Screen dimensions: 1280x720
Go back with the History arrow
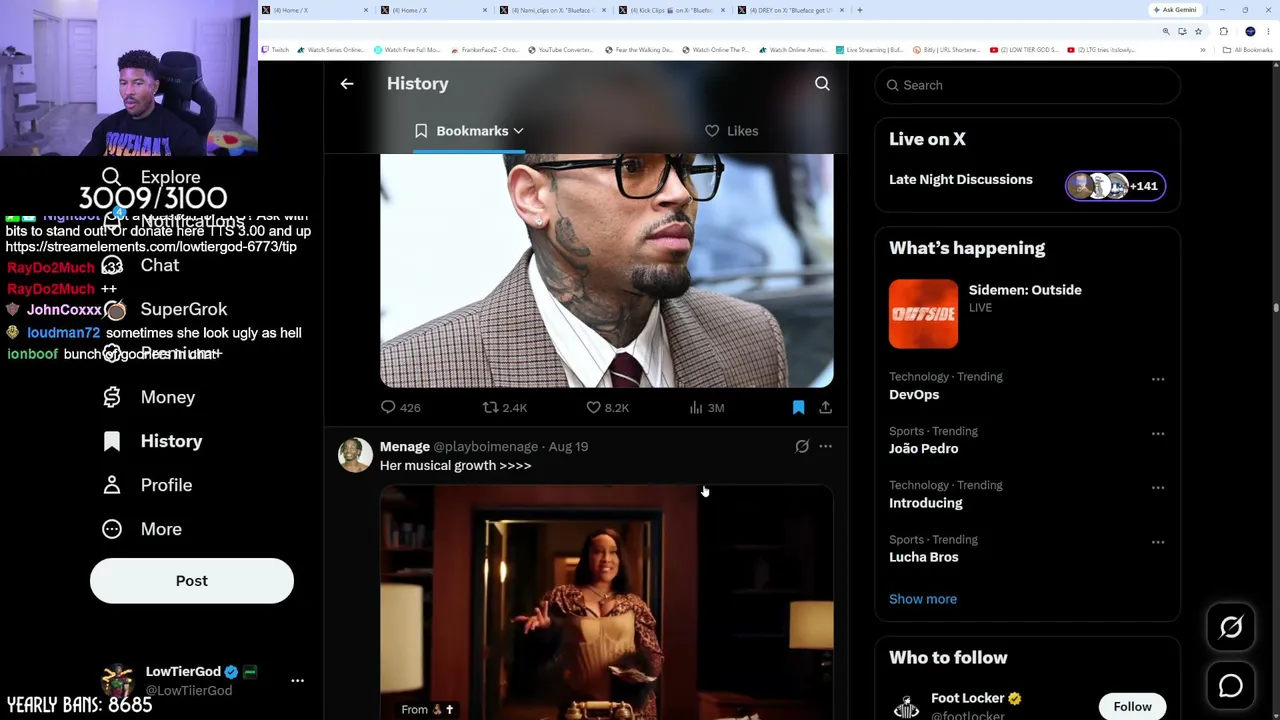(x=347, y=84)
